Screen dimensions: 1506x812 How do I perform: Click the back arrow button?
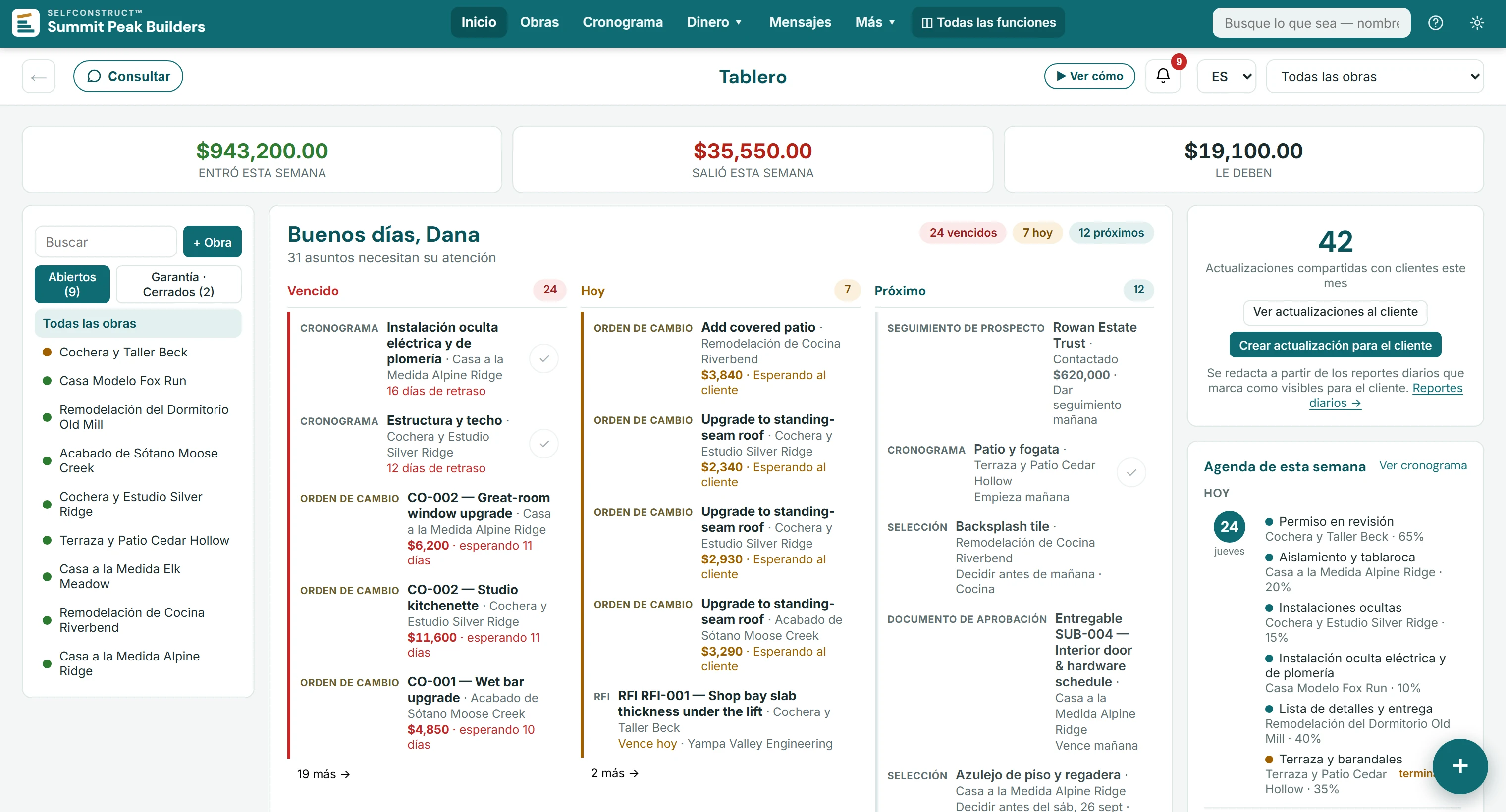[x=39, y=76]
